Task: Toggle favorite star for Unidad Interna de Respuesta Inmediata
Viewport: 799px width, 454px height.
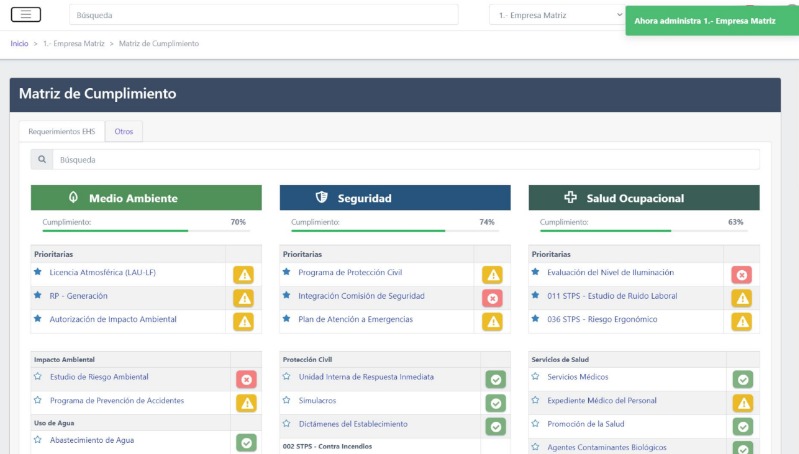Action: tap(287, 377)
